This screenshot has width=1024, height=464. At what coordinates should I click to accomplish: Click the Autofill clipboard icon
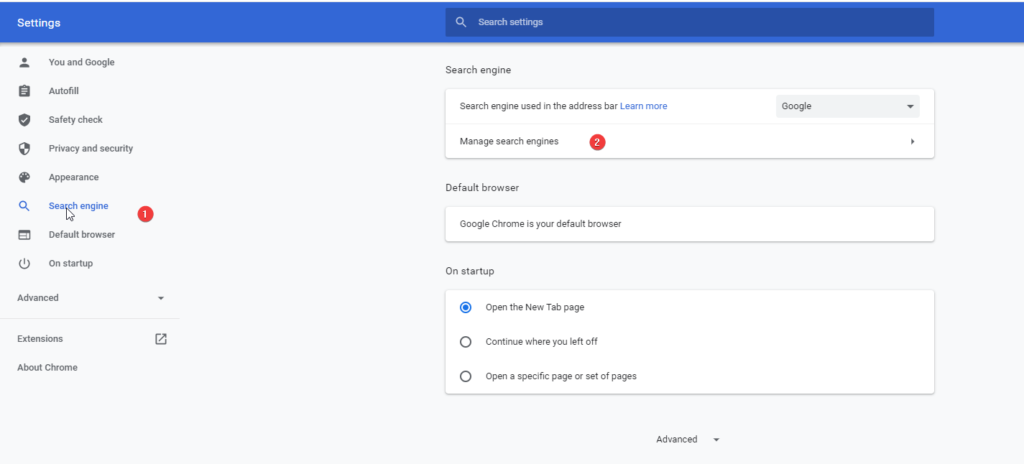[x=24, y=91]
